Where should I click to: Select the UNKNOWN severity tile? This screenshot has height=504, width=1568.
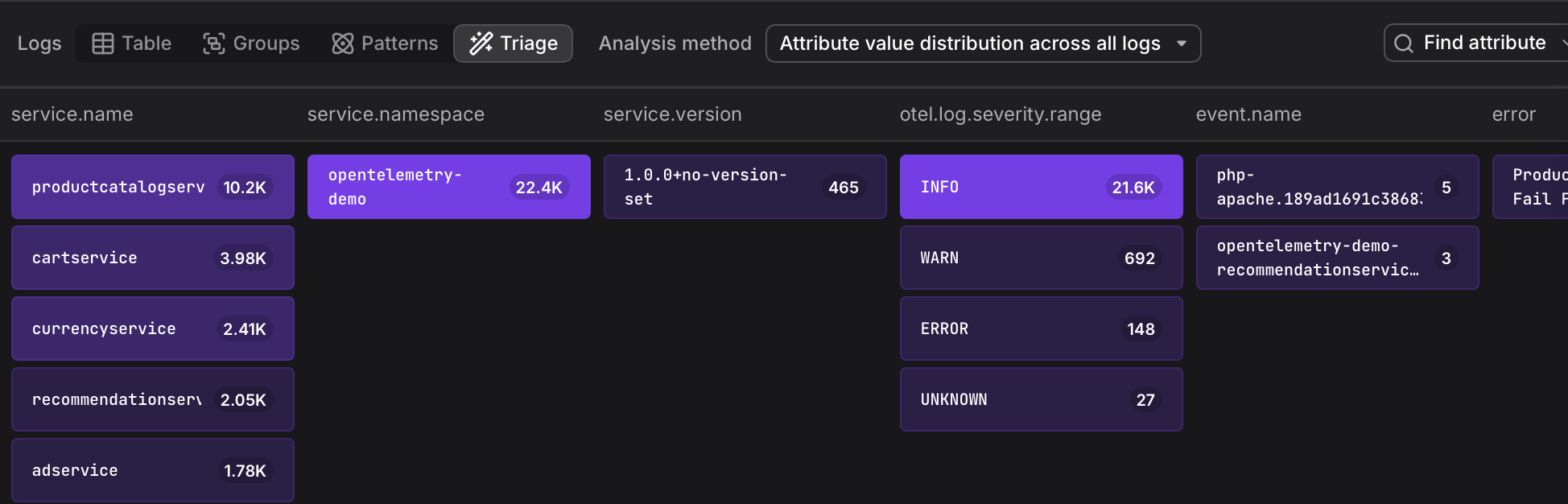pos(1041,399)
